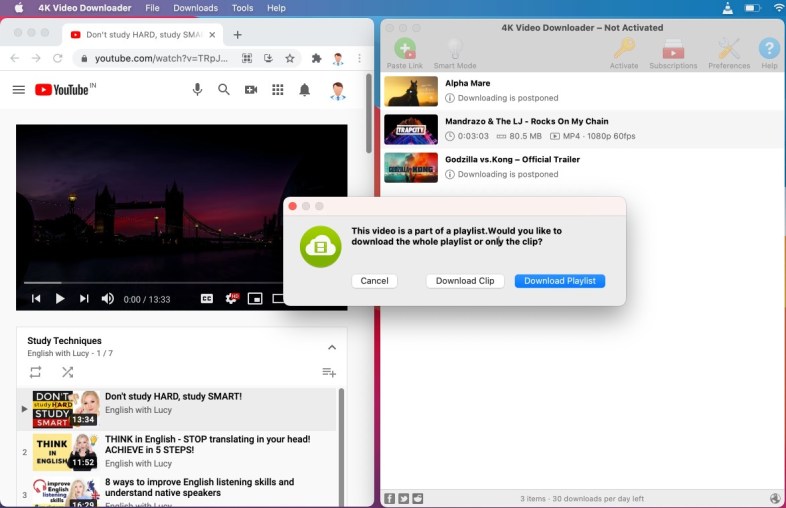Click the YouTube search magnifier icon
Viewport: 786px width, 508px height.
224,90
